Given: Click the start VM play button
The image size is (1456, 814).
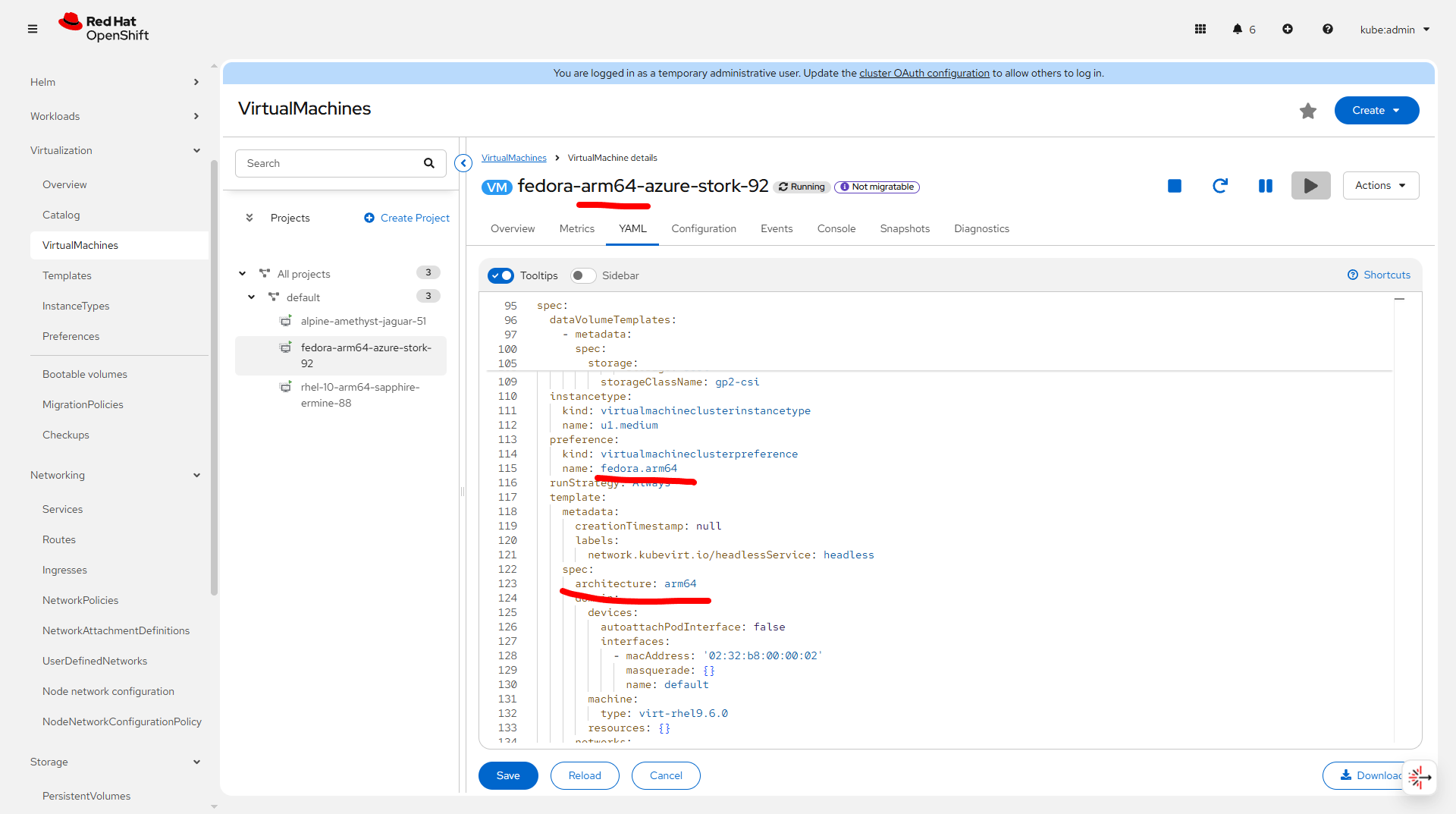Looking at the screenshot, I should click(x=1311, y=186).
